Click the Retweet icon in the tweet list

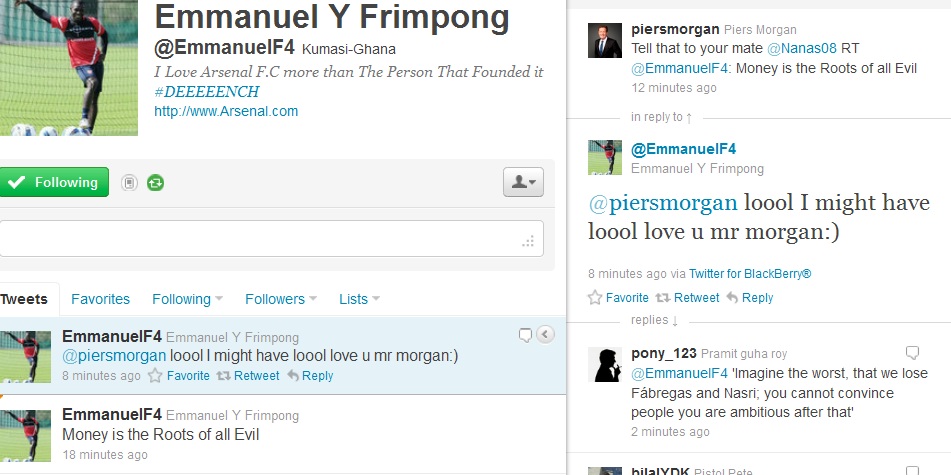[x=224, y=376]
